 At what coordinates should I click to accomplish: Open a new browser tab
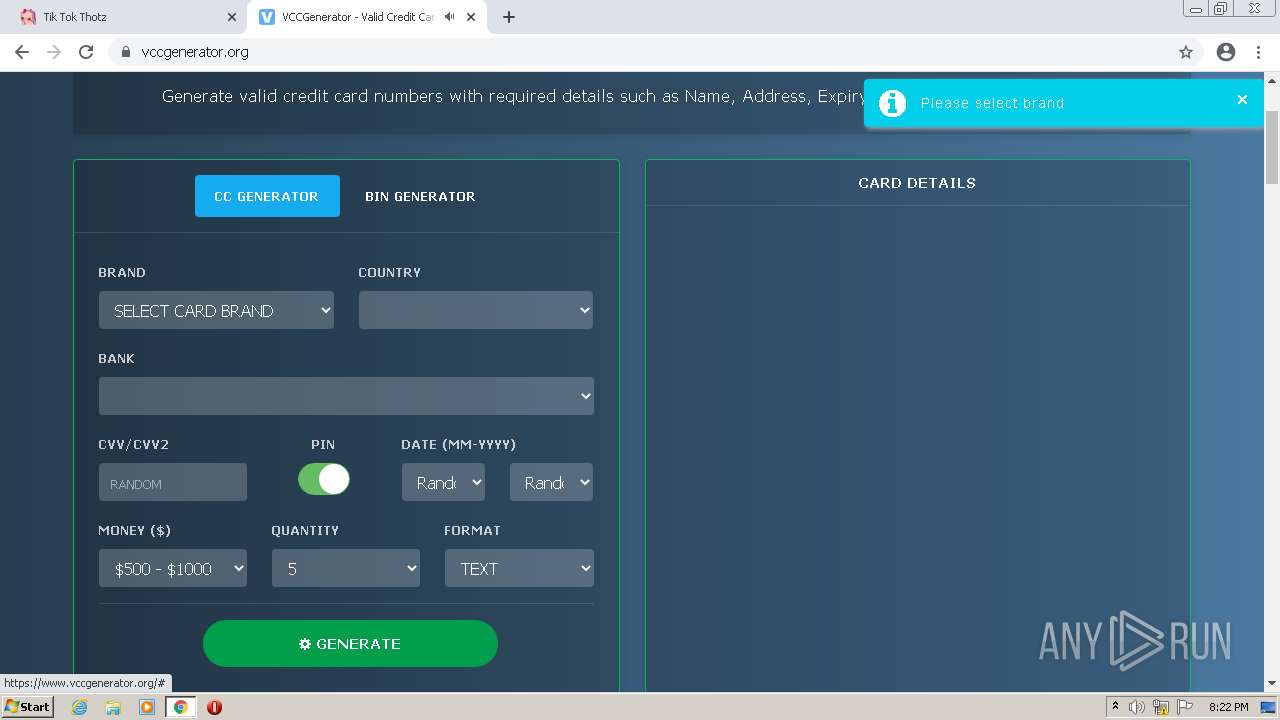(509, 17)
